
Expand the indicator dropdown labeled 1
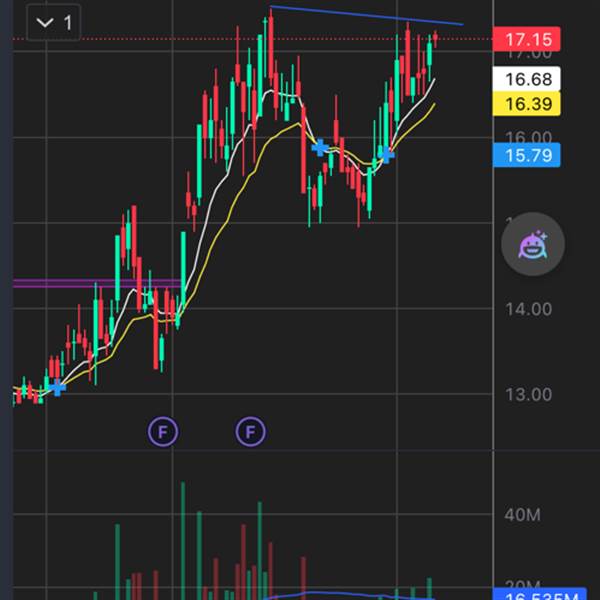pos(54,23)
